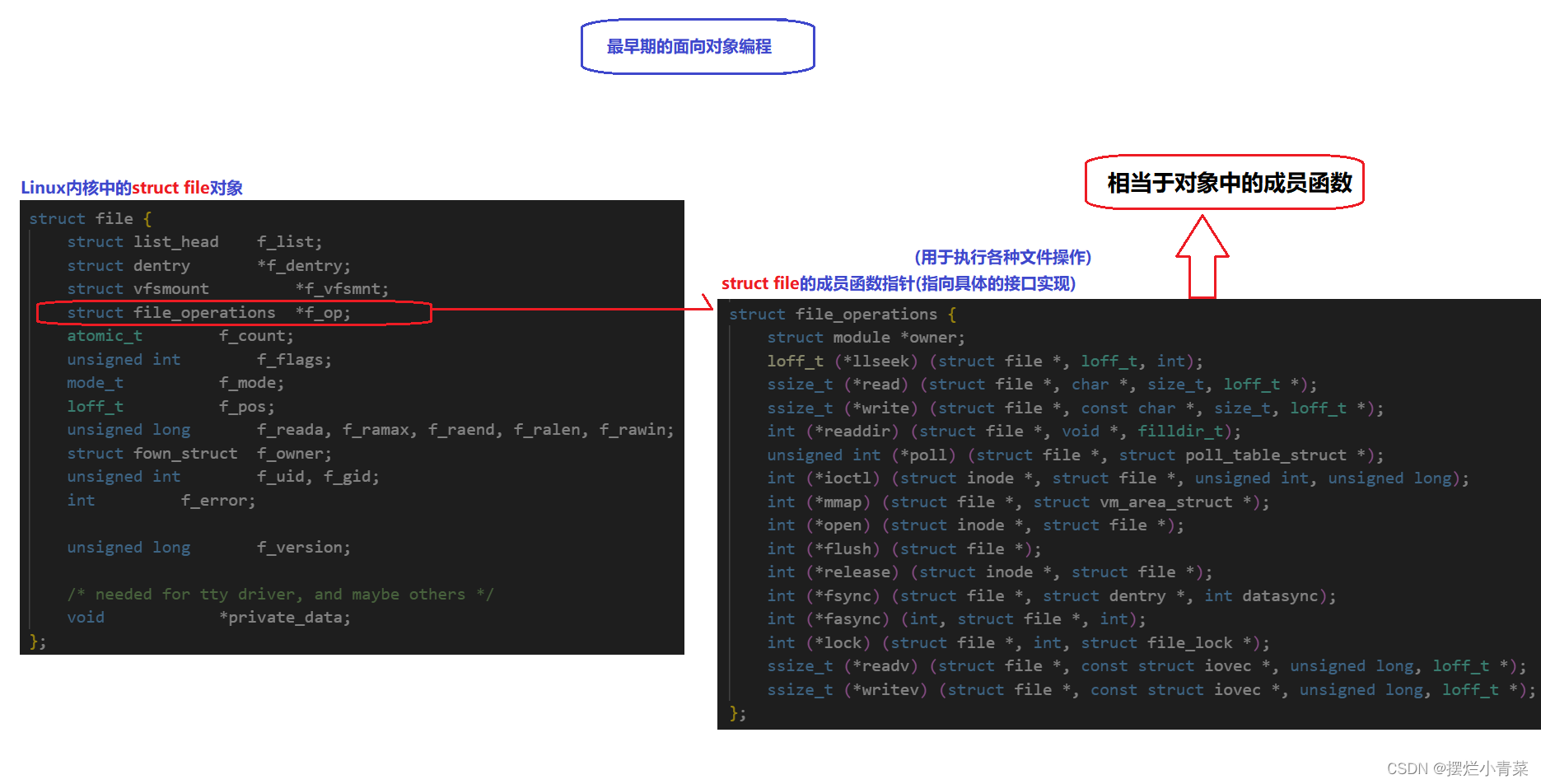Click the line 'unsigned int f_uid, f_gid;'
Viewport: 1541px width, 784px height.
(223, 477)
